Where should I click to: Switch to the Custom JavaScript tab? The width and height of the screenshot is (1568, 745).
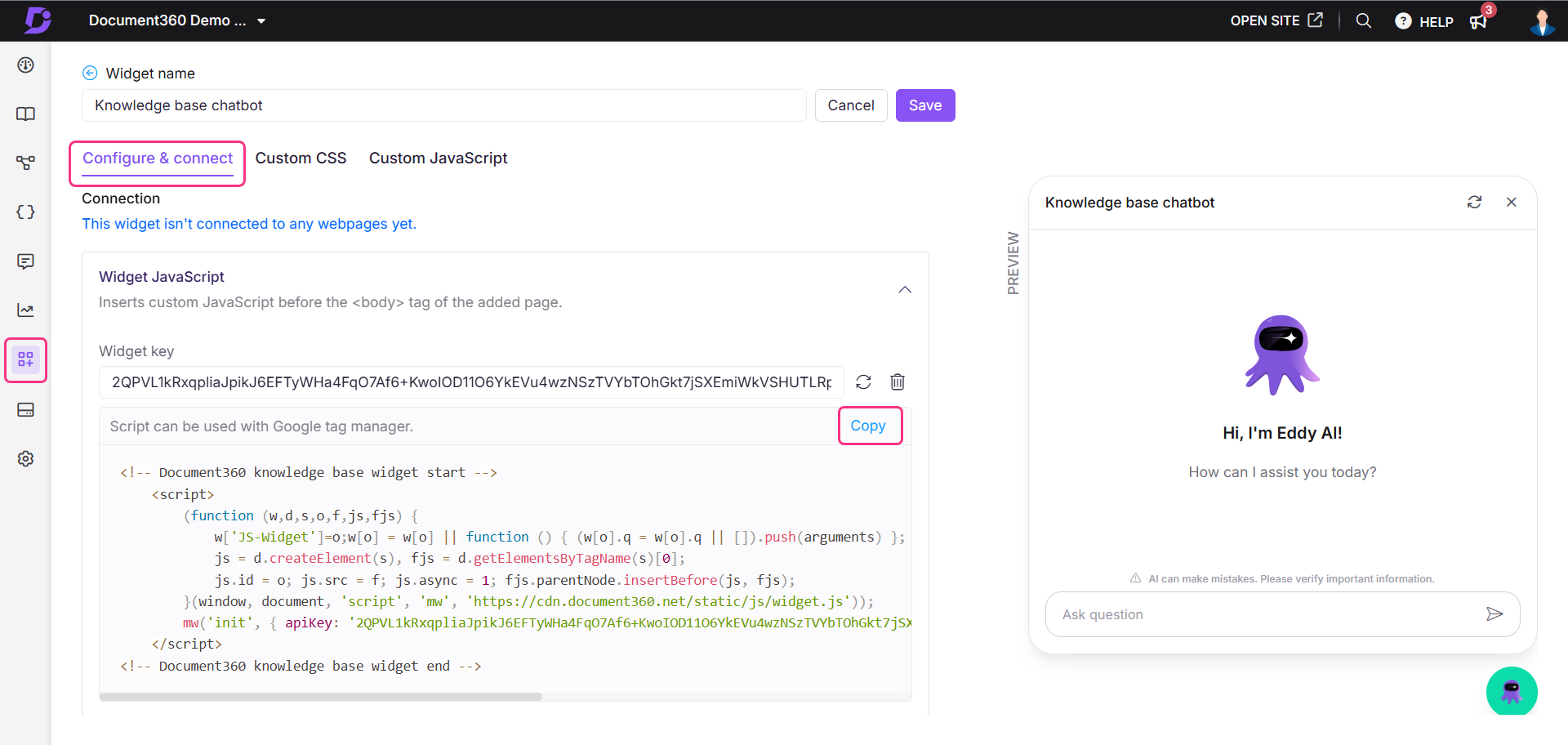(438, 158)
